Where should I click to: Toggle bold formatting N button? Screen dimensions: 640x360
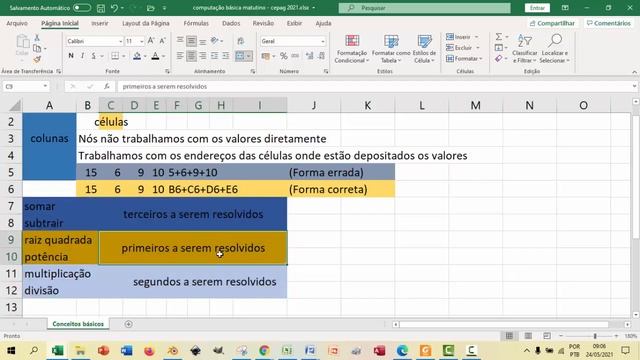(x=71, y=56)
